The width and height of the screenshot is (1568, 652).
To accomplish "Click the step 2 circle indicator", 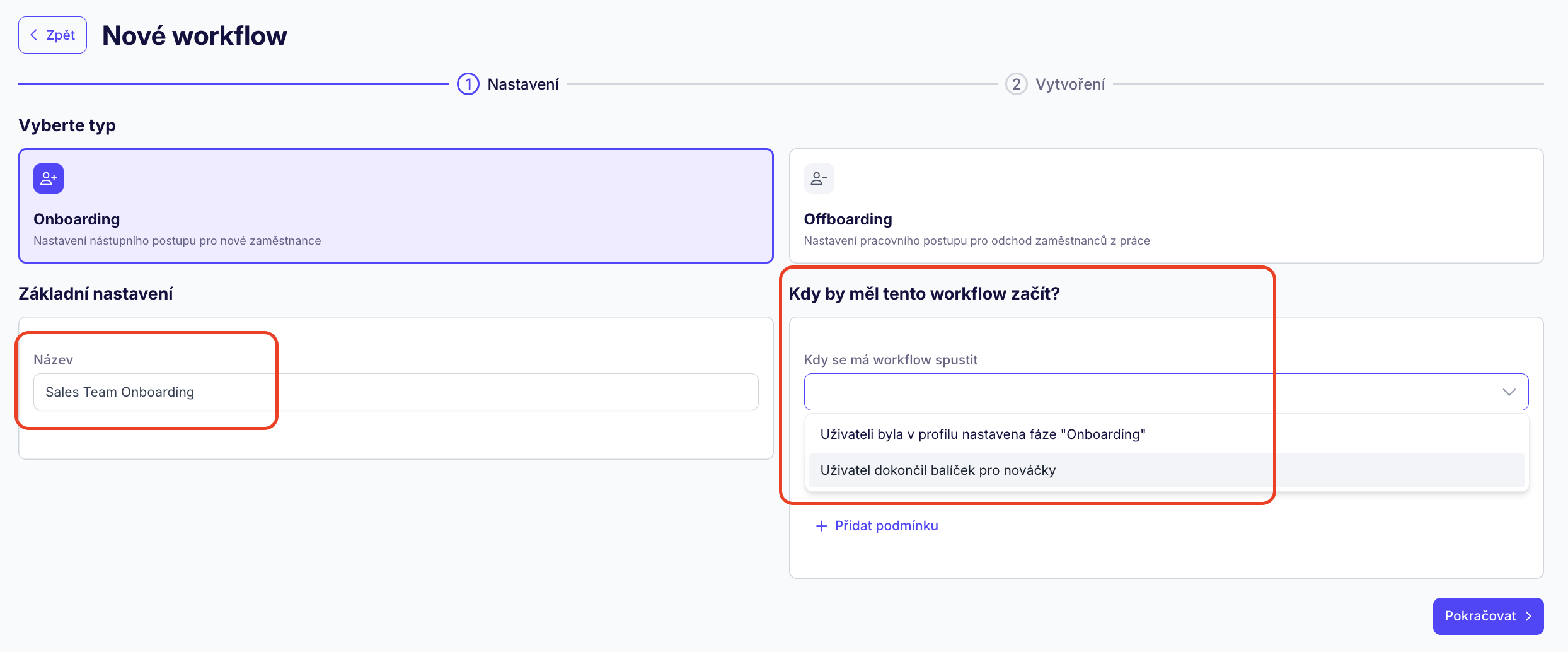I will click(1016, 84).
